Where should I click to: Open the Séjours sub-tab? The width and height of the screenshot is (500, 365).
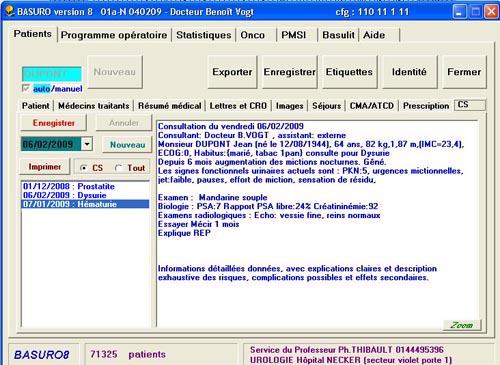tap(327, 106)
